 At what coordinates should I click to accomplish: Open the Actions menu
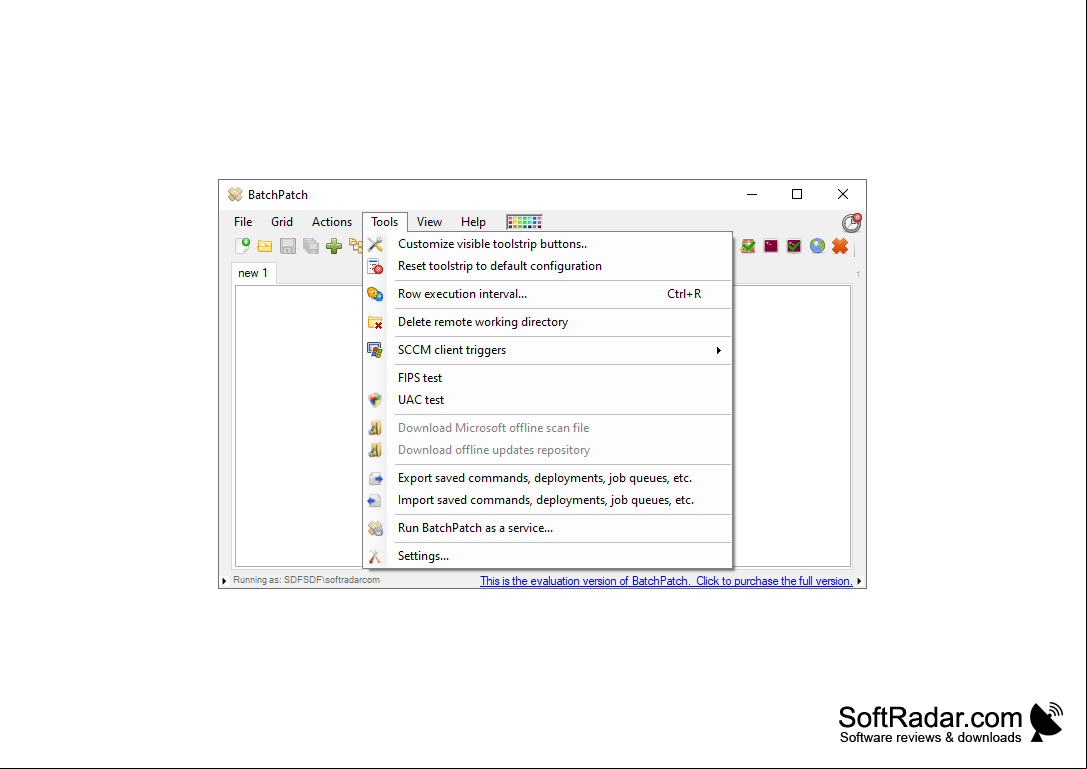point(331,222)
